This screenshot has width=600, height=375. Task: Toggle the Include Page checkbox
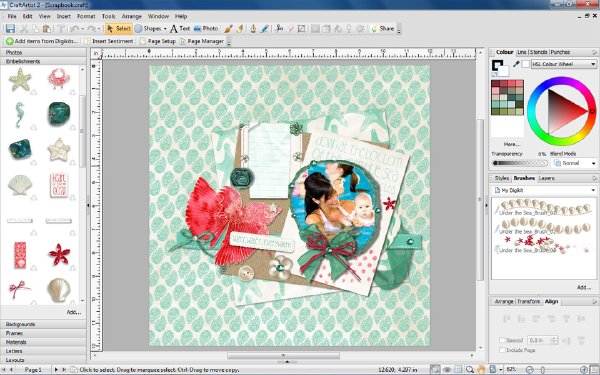tap(502, 350)
